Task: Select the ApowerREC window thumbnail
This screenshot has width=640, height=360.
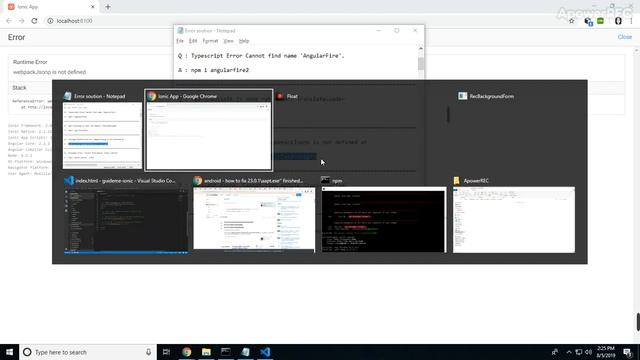Action: 514,220
